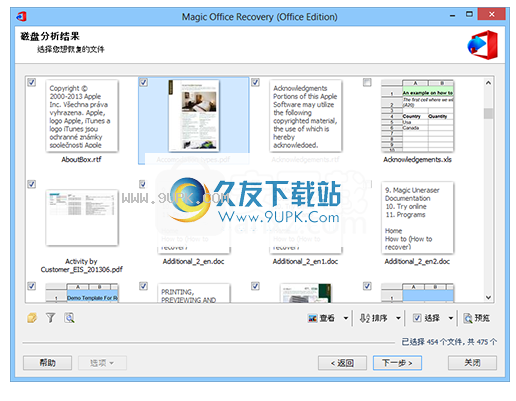This screenshot has height=401, width=516.
Task: Click the search magnifier icon
Action: click(x=69, y=318)
